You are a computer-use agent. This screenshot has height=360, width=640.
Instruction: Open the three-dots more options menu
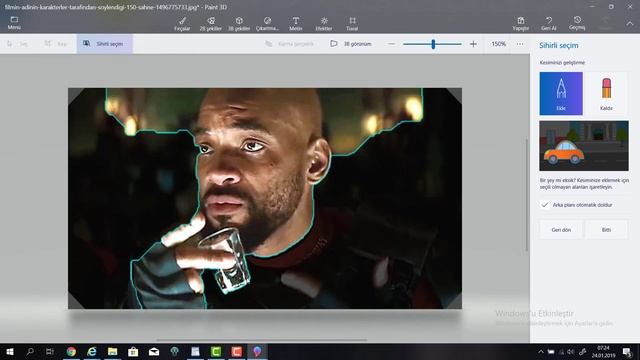(x=520, y=44)
